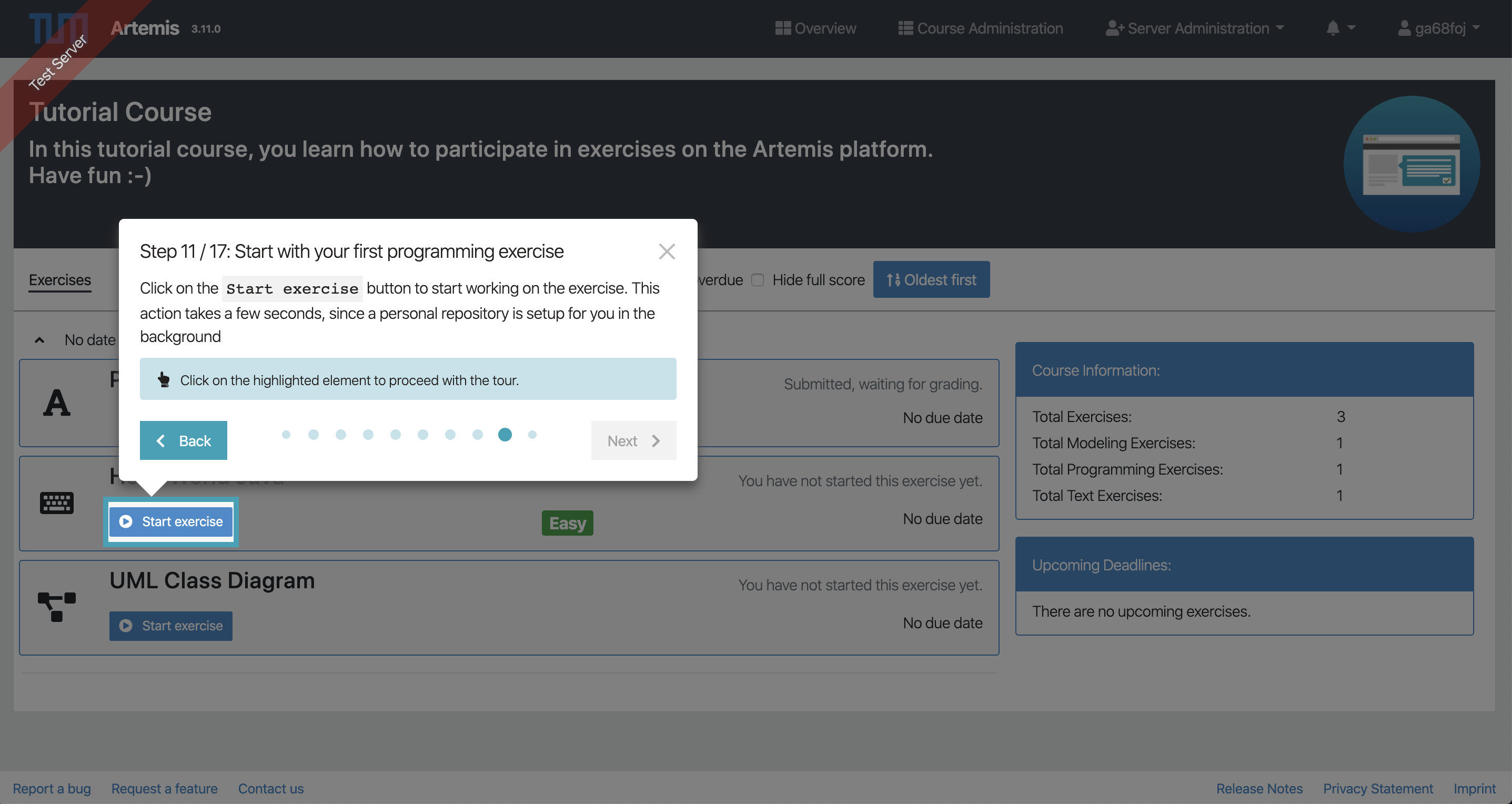Select the third tour progress dot

click(x=340, y=434)
